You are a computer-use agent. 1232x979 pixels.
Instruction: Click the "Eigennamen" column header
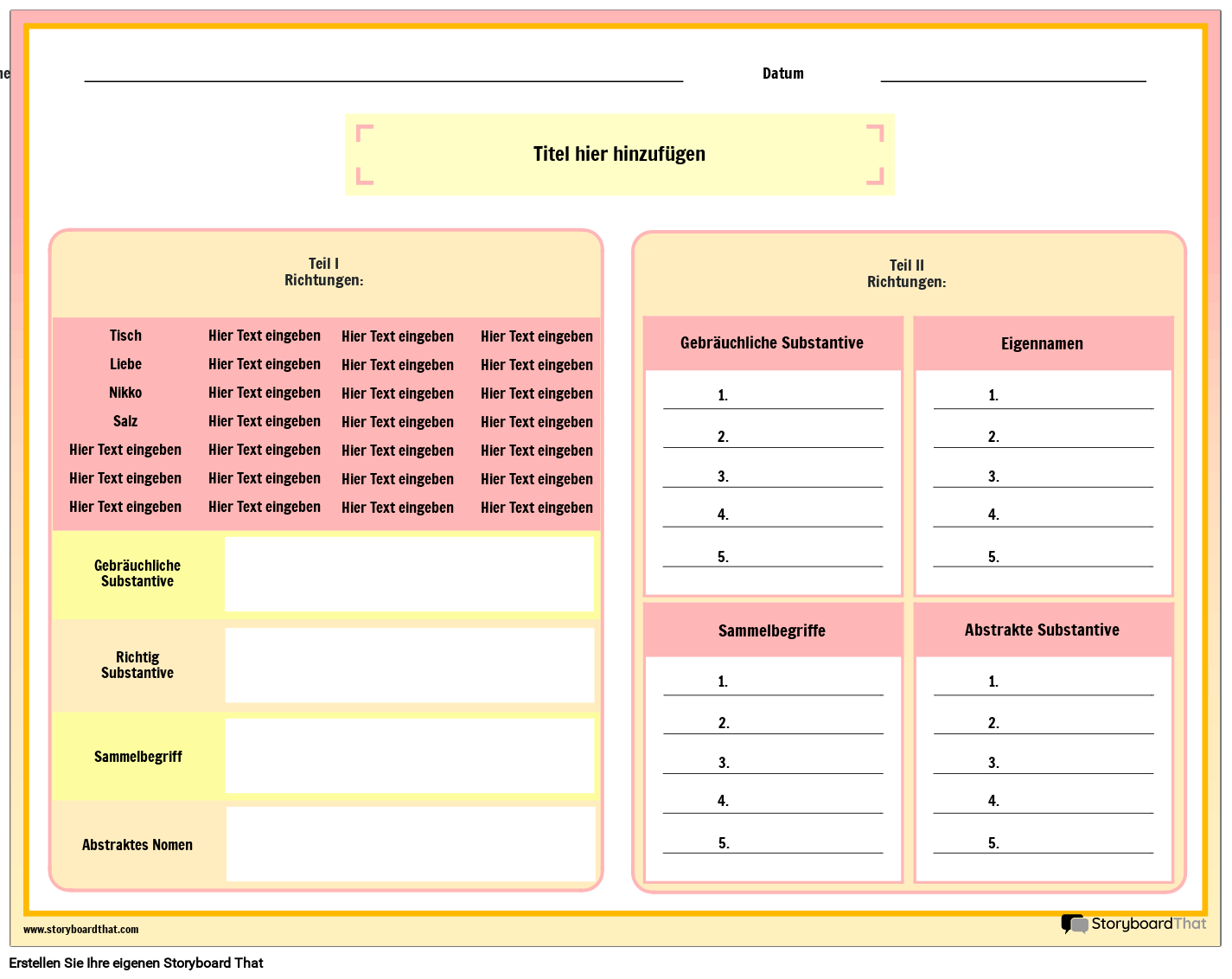1043,343
